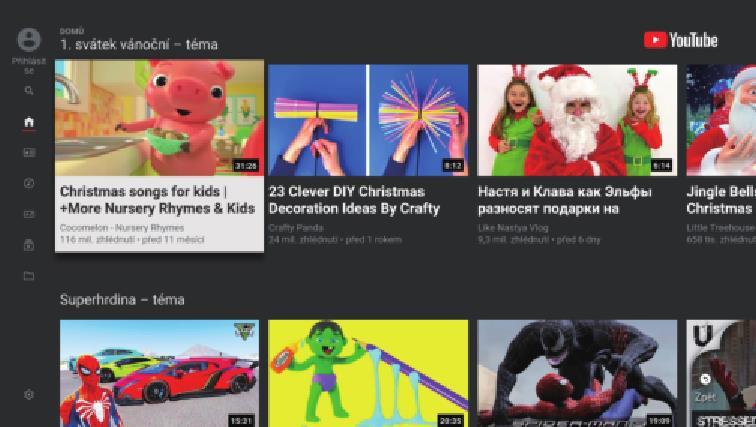Select 'Christmas songs for kids' video title
The height and width of the screenshot is (427, 756).
158,200
